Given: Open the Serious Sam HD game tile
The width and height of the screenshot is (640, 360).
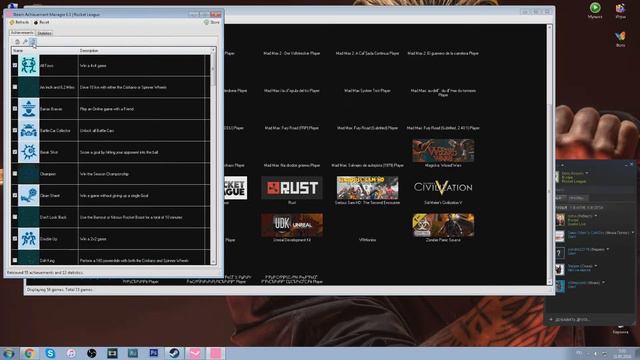Looking at the screenshot, I should pos(367,188).
